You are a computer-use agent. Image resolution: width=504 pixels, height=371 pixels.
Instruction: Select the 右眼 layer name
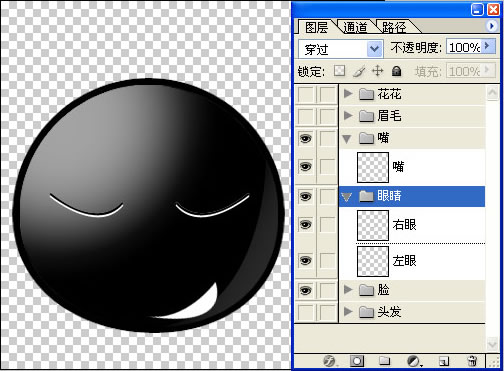click(404, 225)
